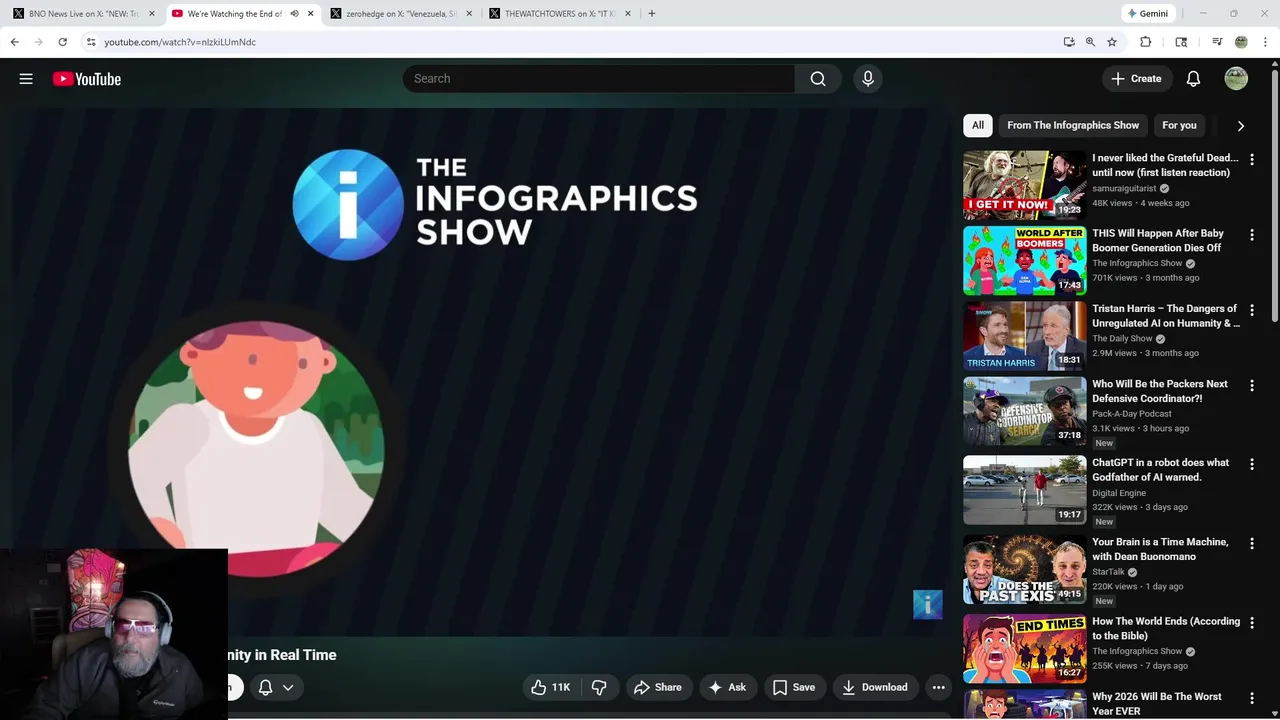Show more filter chips with right chevron
Viewport: 1280px width, 720px height.
pyautogui.click(x=1241, y=126)
